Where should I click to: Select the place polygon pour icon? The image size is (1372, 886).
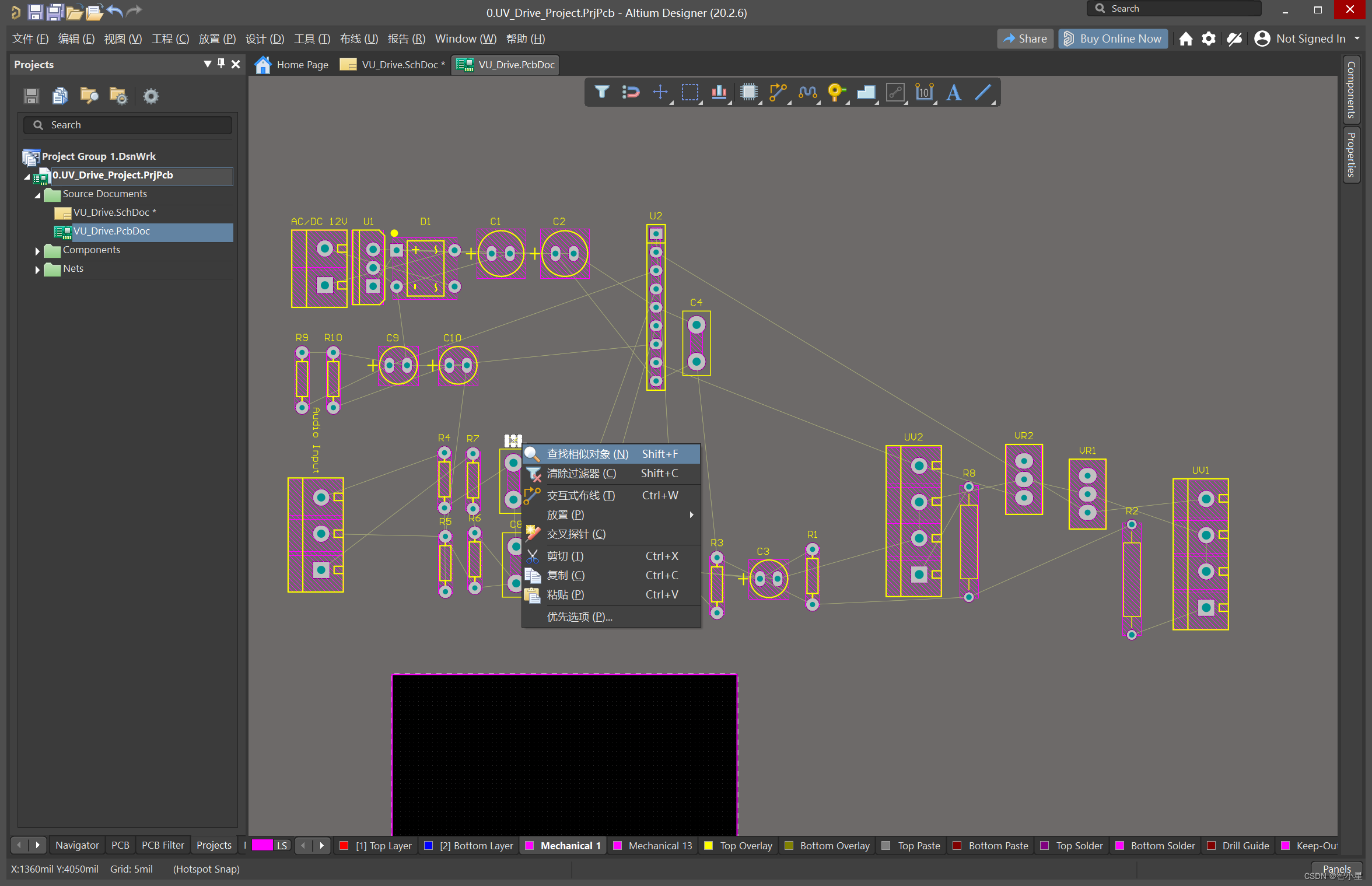tap(866, 92)
